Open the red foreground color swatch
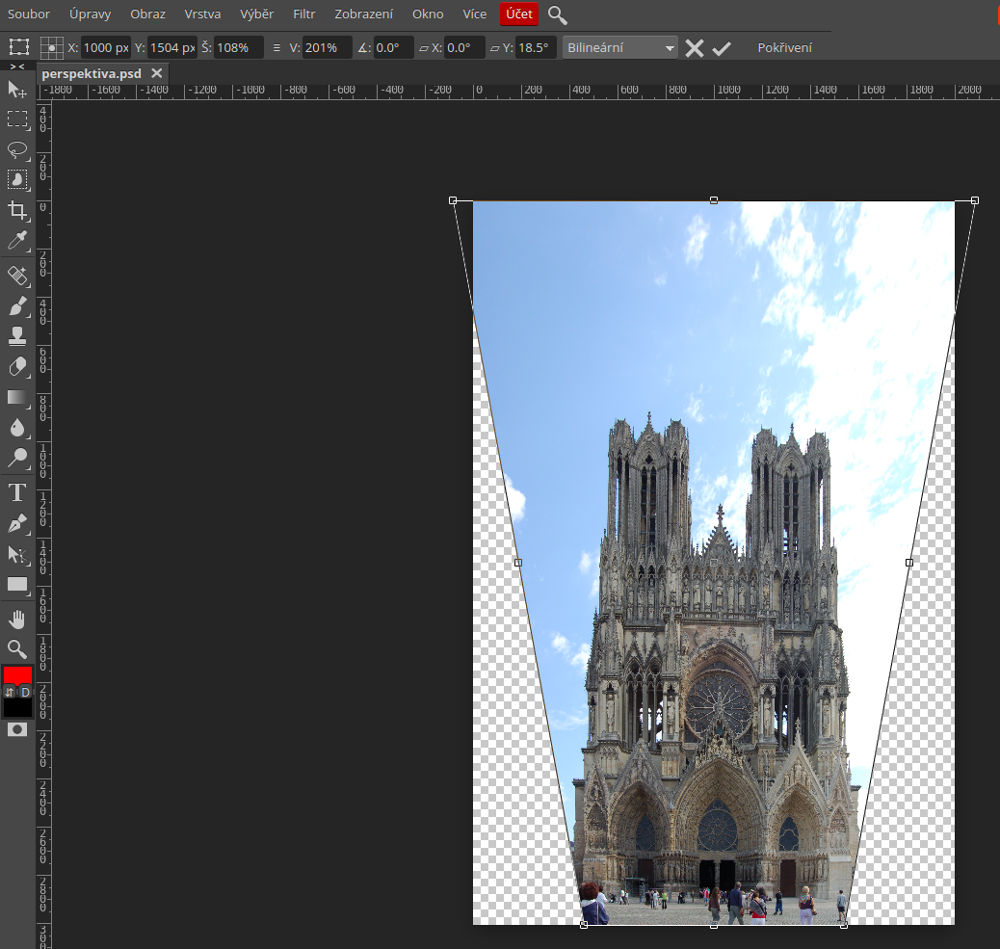The width and height of the screenshot is (1000, 949). click(17, 675)
